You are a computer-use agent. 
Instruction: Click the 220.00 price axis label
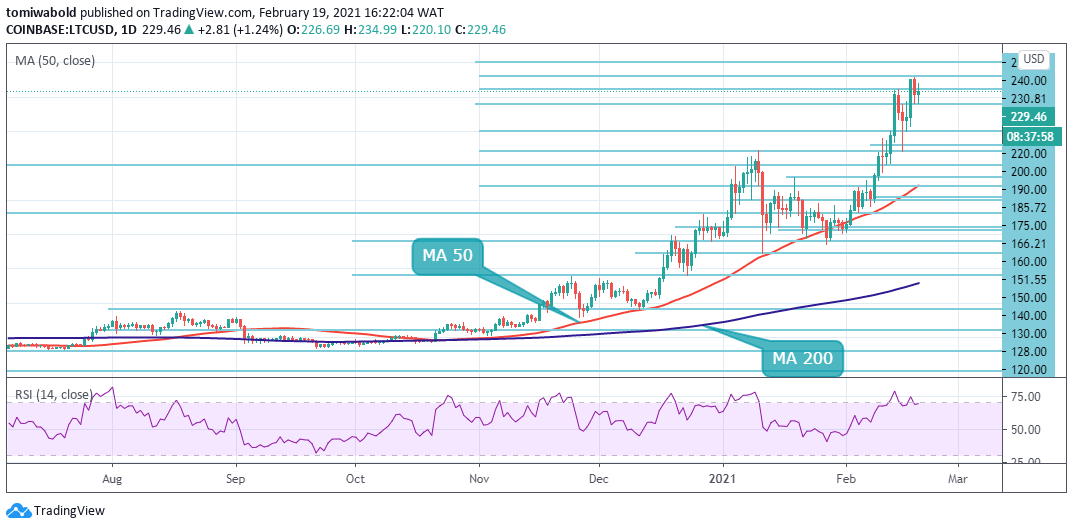[1028, 154]
